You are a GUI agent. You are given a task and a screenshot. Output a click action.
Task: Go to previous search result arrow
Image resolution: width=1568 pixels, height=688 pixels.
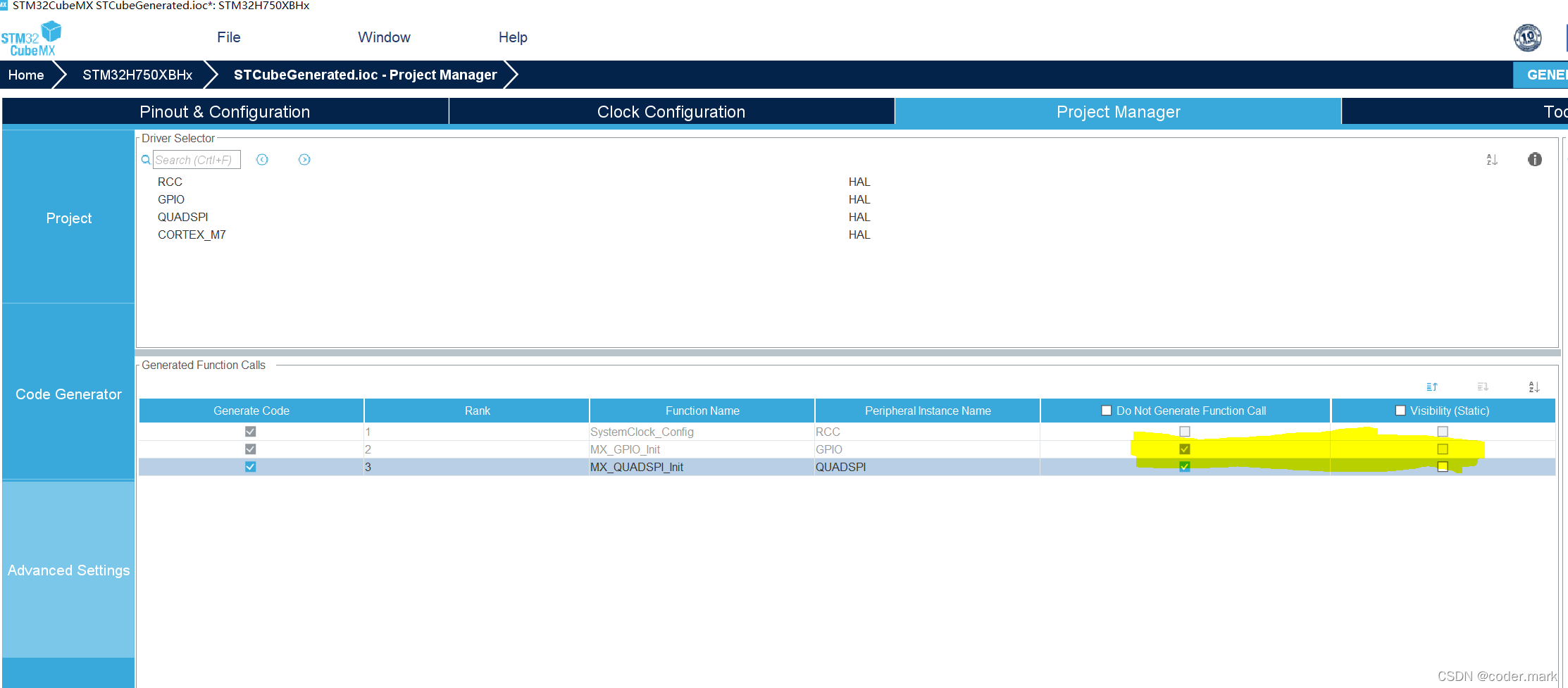262,160
